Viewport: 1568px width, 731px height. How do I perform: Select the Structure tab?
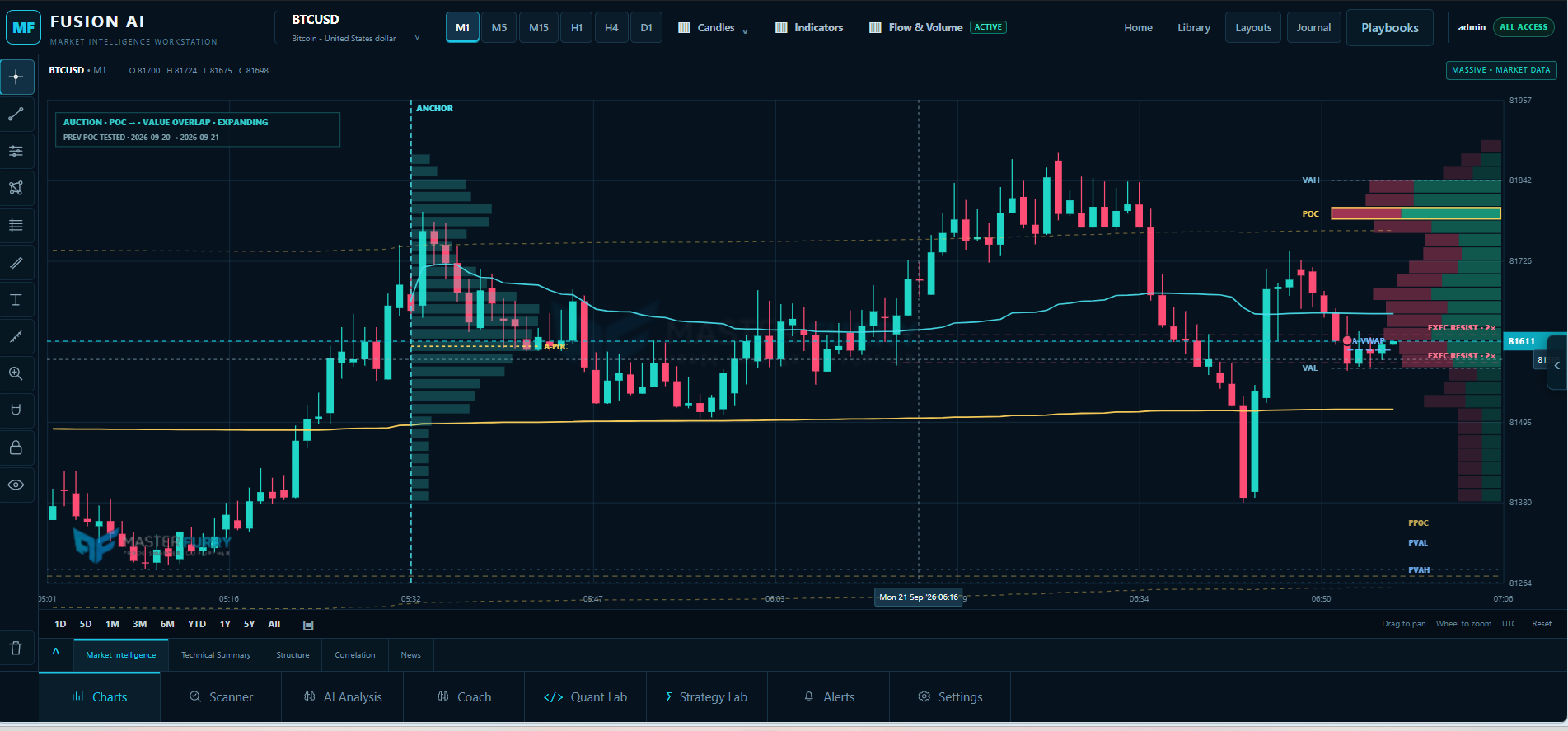pos(293,655)
